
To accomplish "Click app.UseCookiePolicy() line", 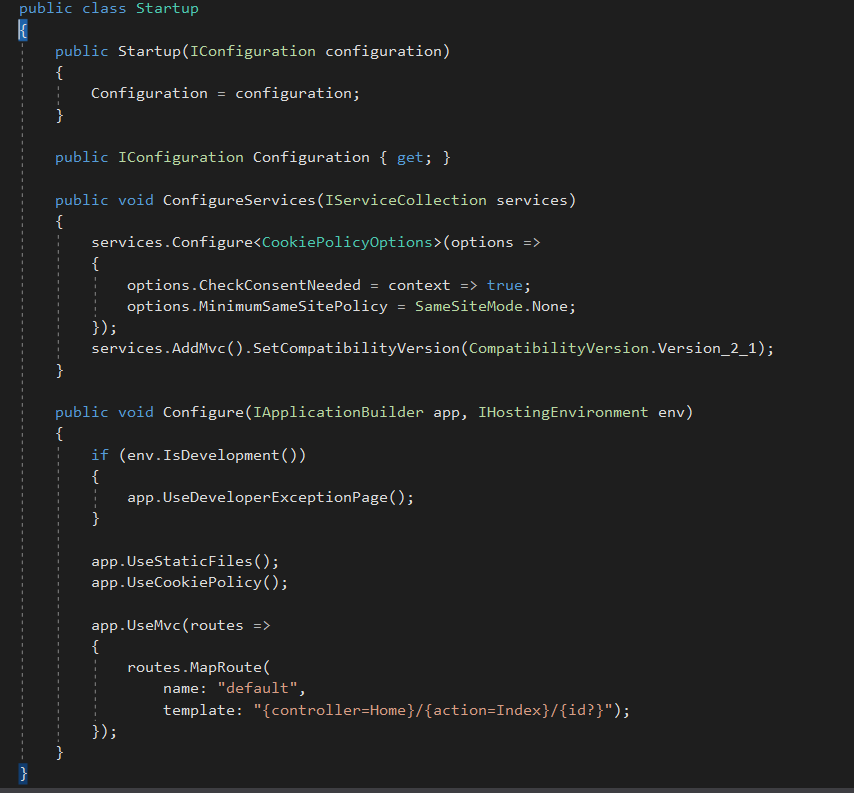I will pyautogui.click(x=189, y=582).
